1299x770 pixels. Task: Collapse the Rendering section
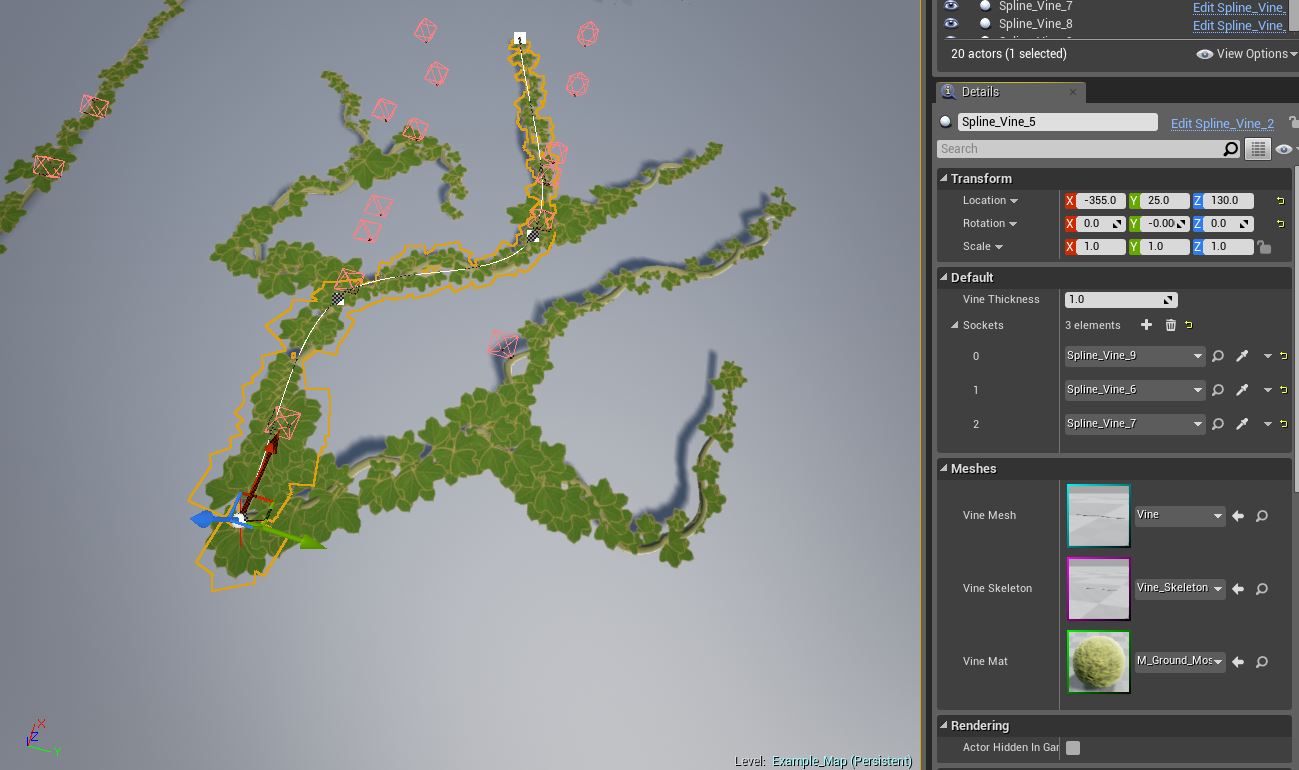point(944,725)
